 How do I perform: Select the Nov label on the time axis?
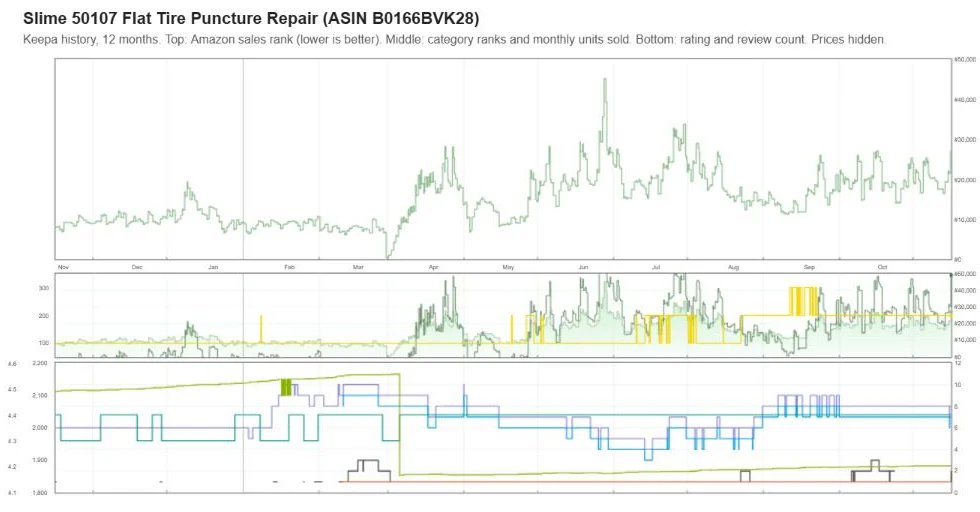pyautogui.click(x=63, y=267)
